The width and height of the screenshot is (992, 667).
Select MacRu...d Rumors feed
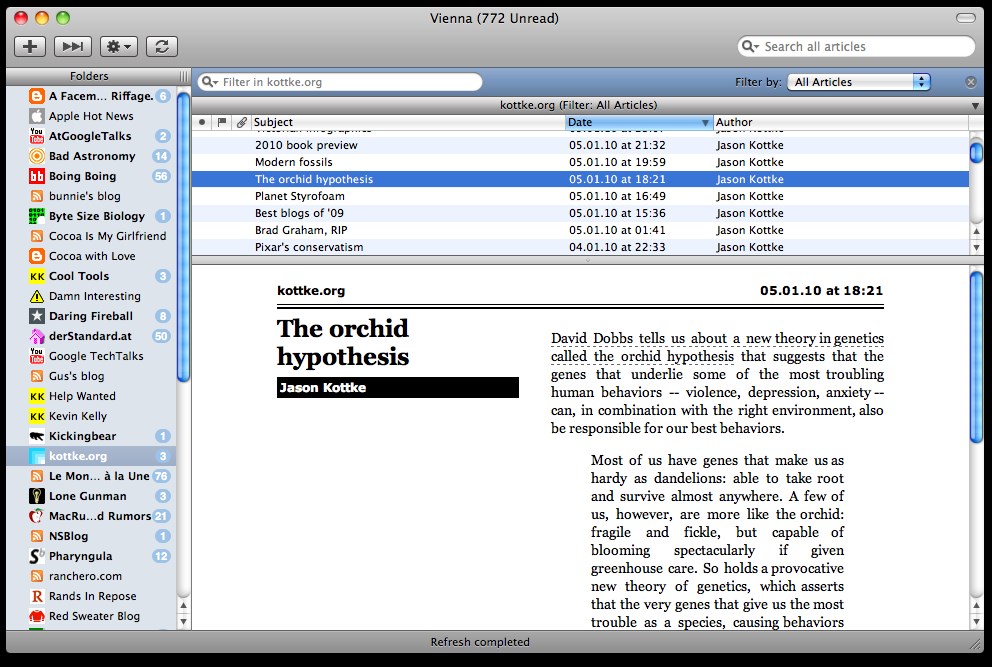(91, 516)
